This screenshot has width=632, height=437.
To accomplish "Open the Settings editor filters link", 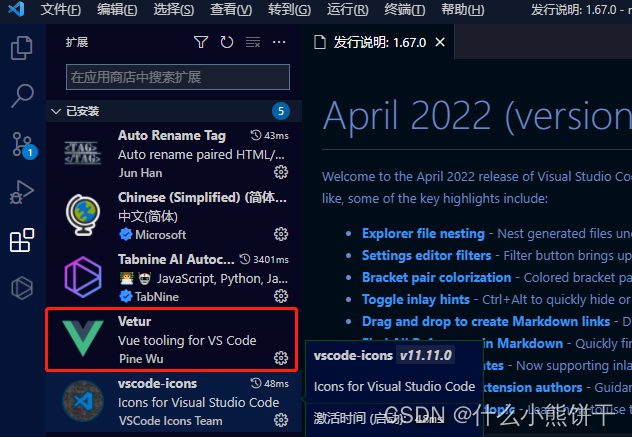I will point(426,255).
